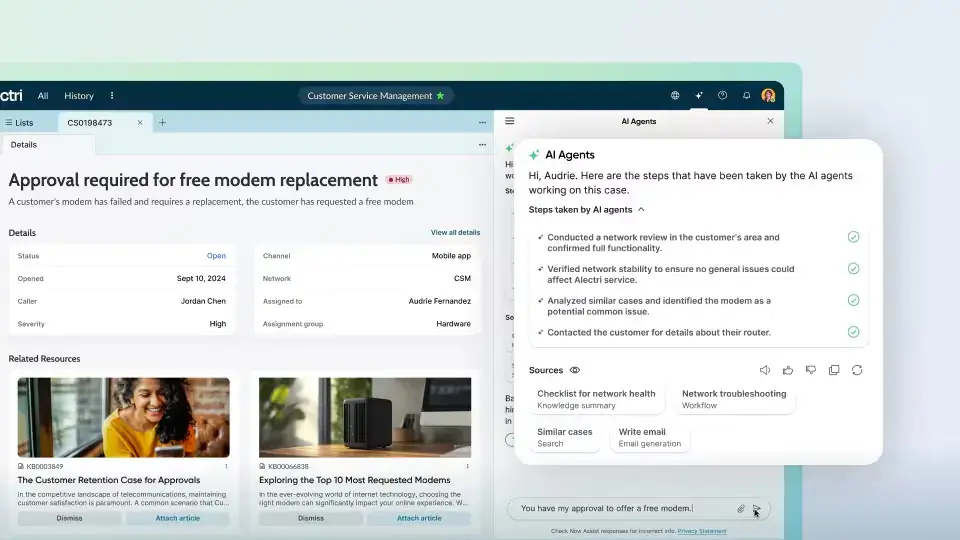This screenshot has width=960, height=540.
Task: Open the globe icon in header
Action: coord(675,96)
